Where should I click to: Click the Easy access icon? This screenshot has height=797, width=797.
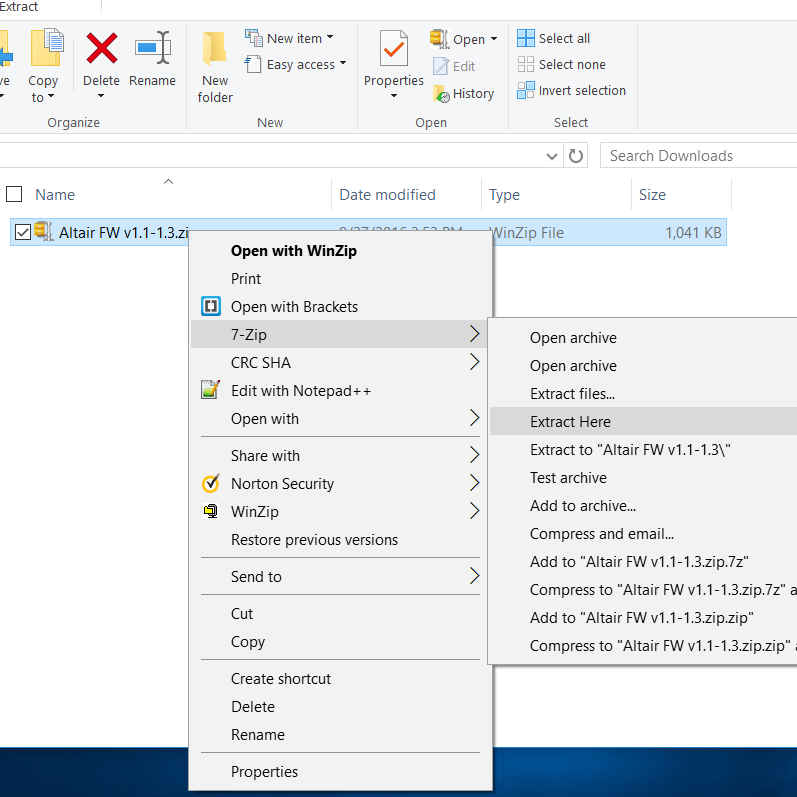click(x=253, y=65)
